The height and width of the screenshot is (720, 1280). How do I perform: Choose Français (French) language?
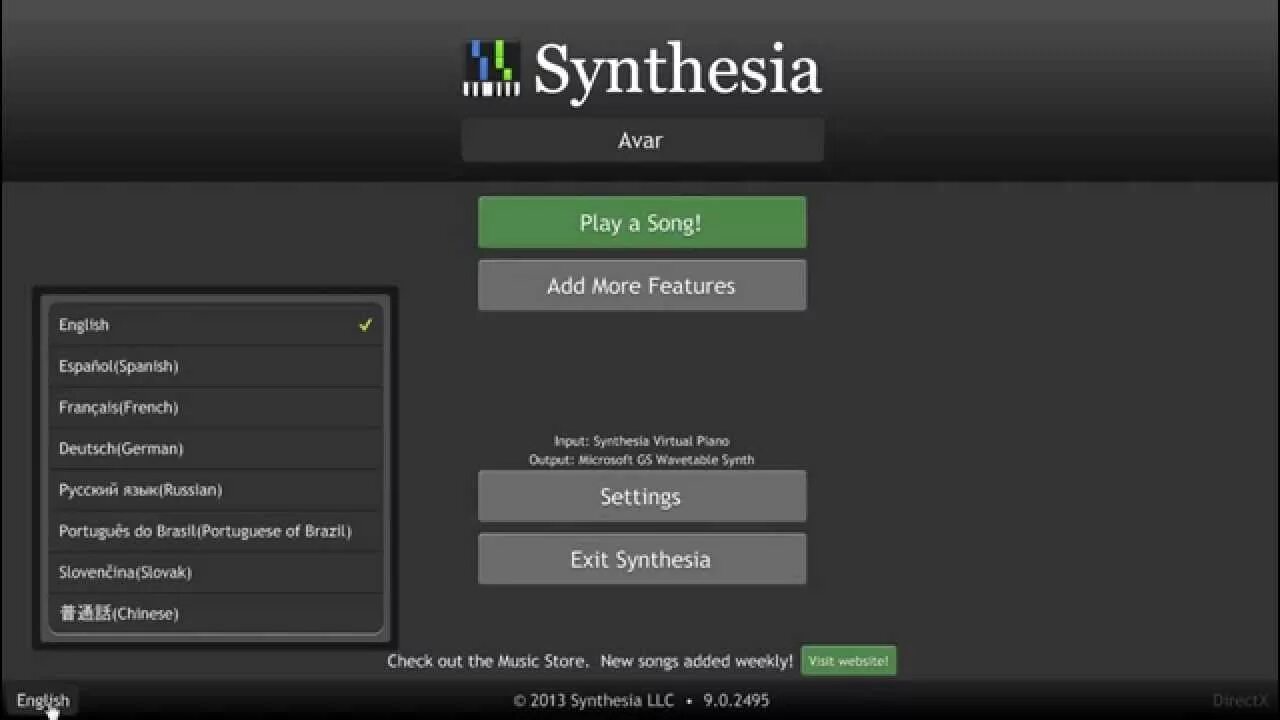point(216,407)
